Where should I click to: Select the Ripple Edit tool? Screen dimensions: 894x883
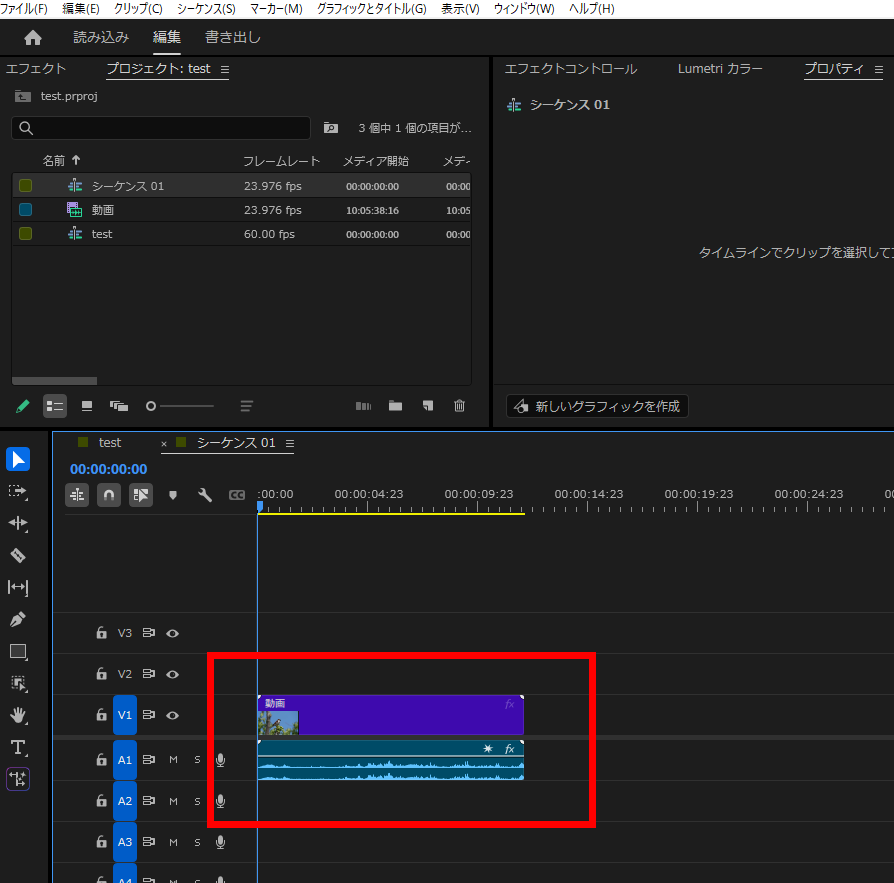coord(18,523)
